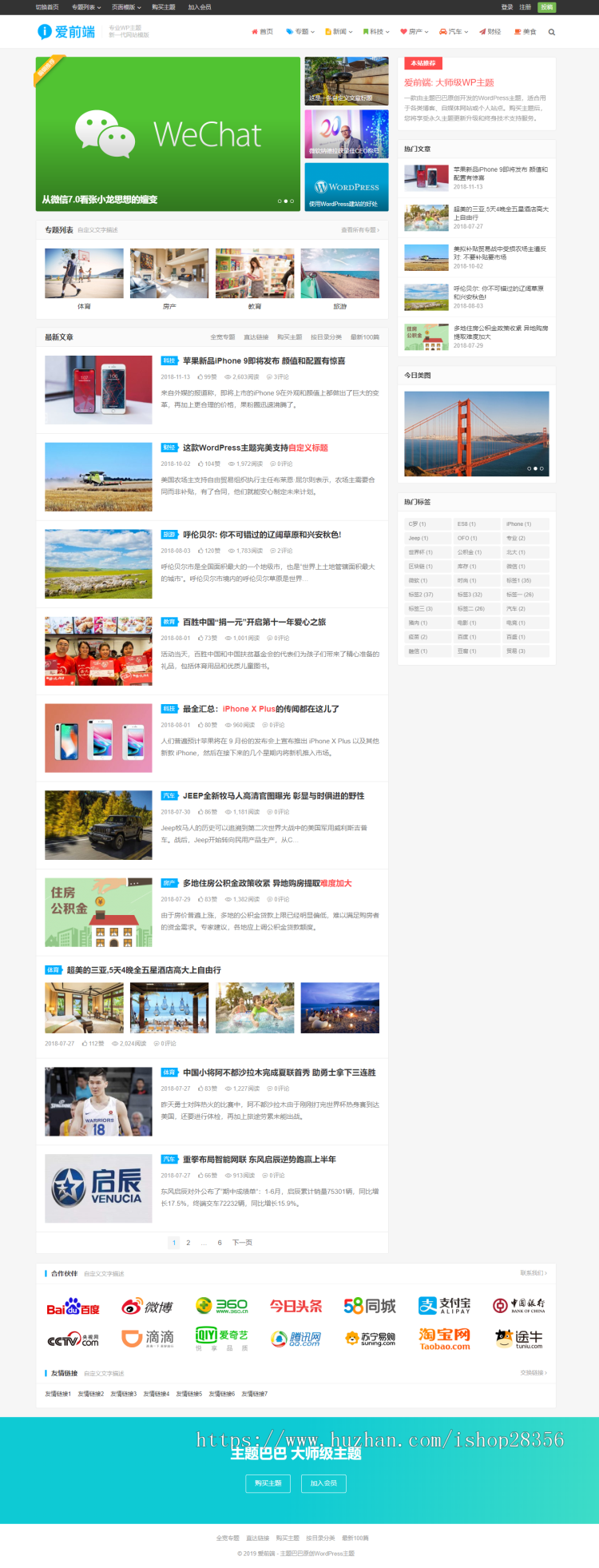
Task: Open the 腾讯网 QQ.com partner logo
Action: 296,1339
